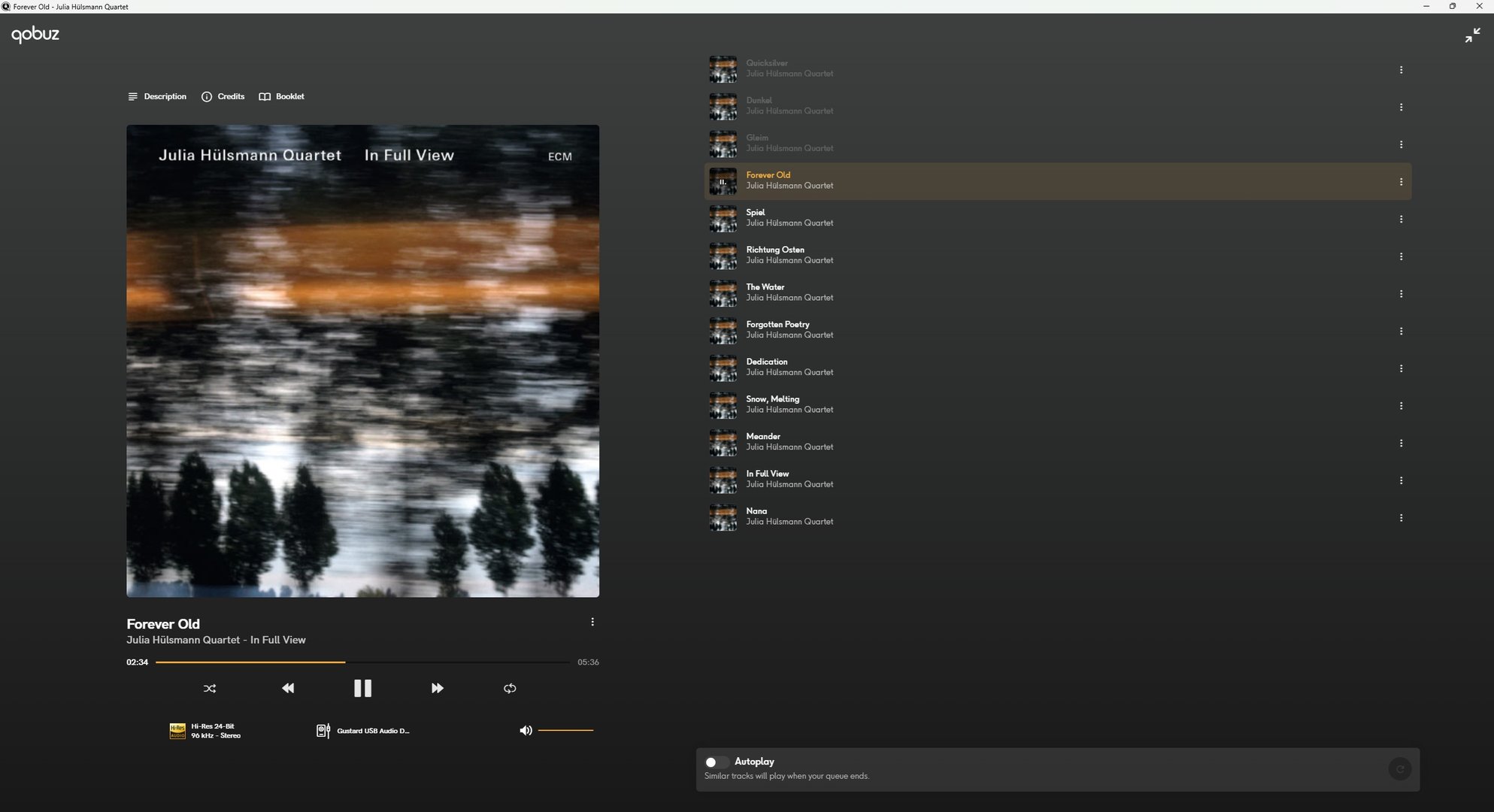Toggle shuffle playback mode

click(210, 688)
